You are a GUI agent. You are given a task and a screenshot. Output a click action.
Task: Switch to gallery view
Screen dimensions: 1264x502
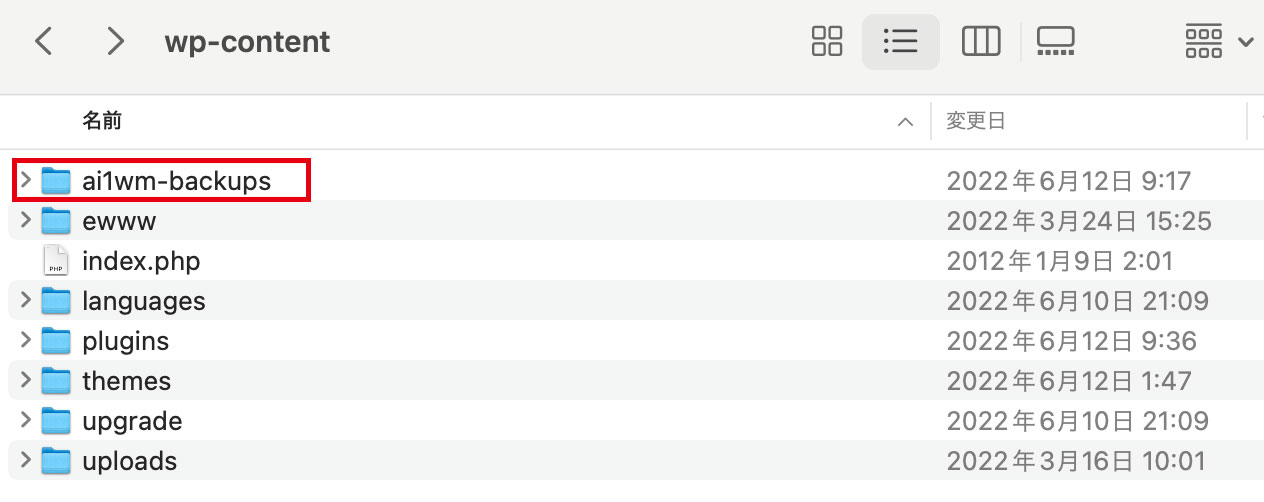(x=1055, y=41)
